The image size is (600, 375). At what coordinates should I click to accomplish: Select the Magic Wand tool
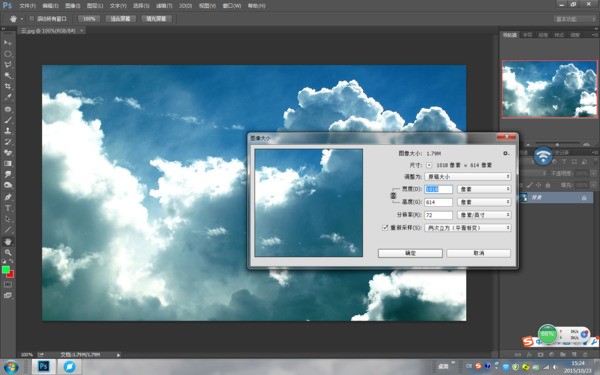coord(8,76)
